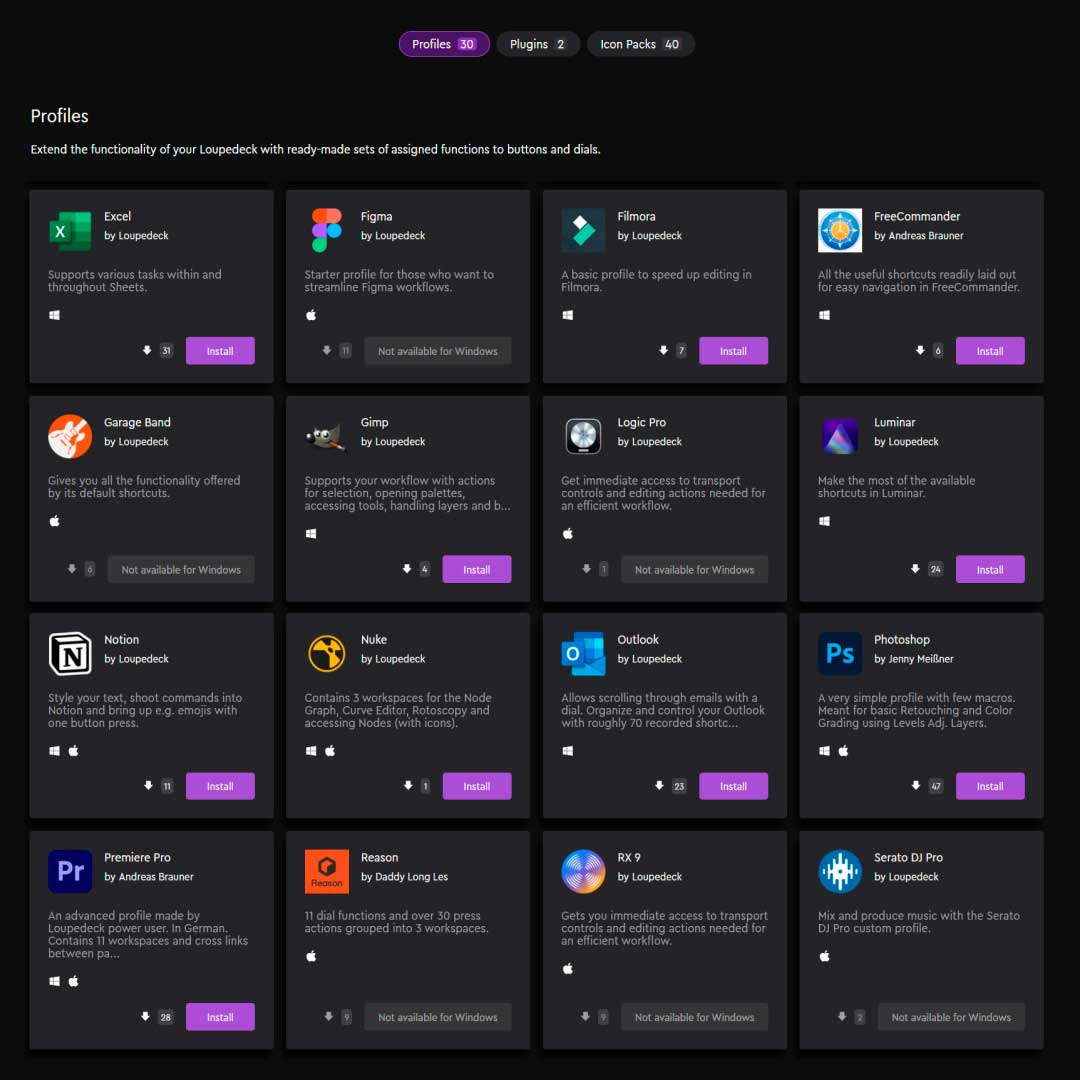This screenshot has height=1080, width=1080.
Task: Open the Outlook app icon
Action: point(583,653)
